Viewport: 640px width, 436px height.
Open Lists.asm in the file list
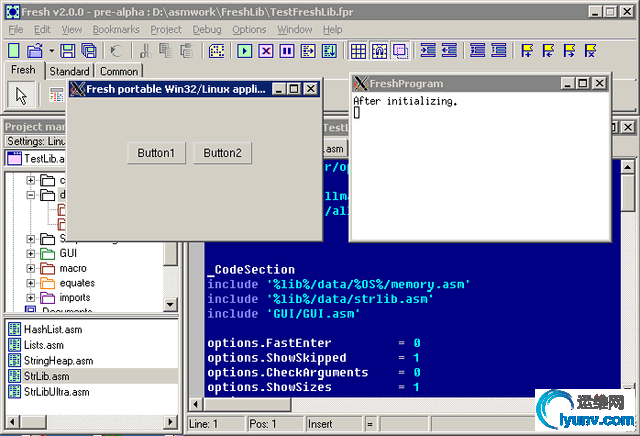pos(44,345)
